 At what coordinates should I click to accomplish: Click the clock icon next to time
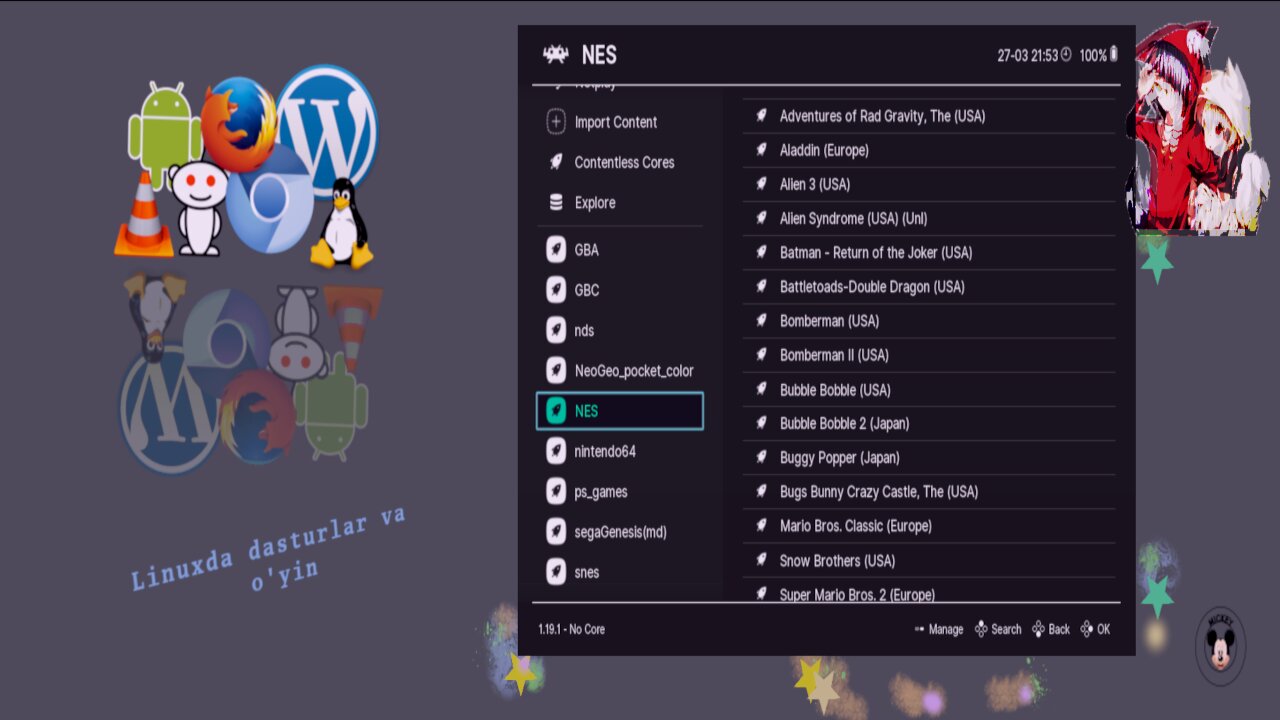[x=1066, y=55]
